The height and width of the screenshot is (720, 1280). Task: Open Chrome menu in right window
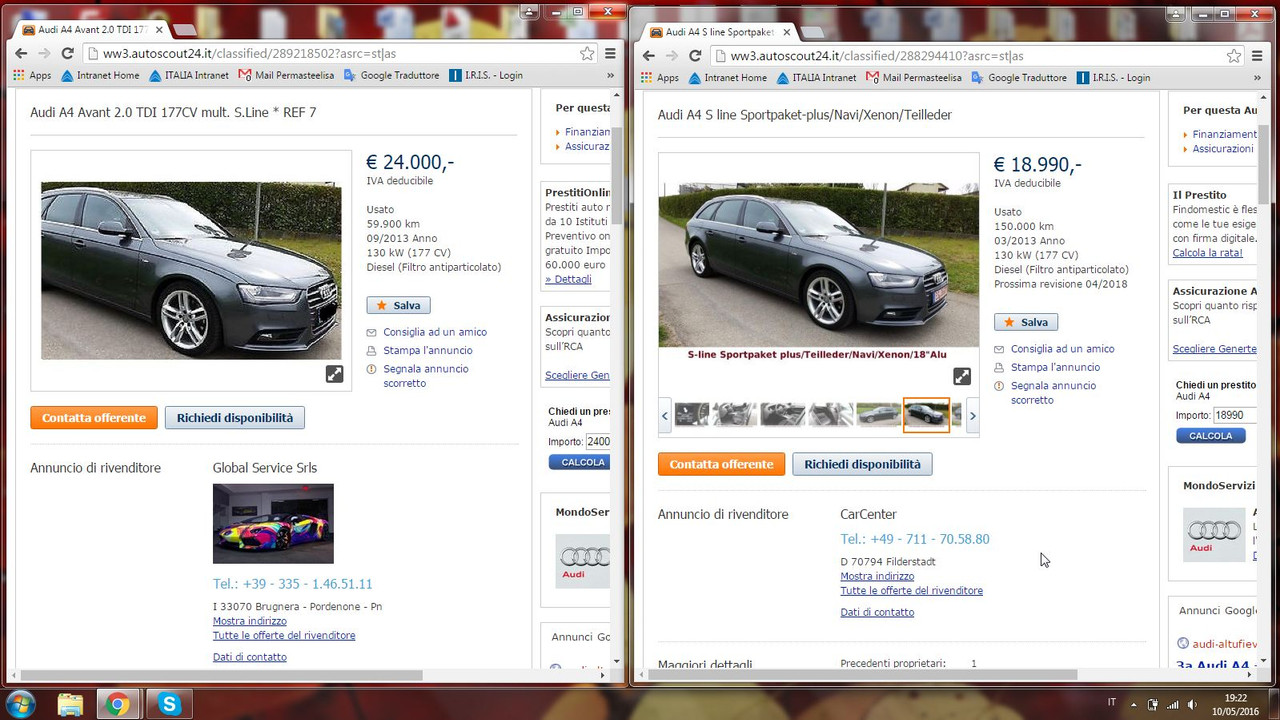1257,56
